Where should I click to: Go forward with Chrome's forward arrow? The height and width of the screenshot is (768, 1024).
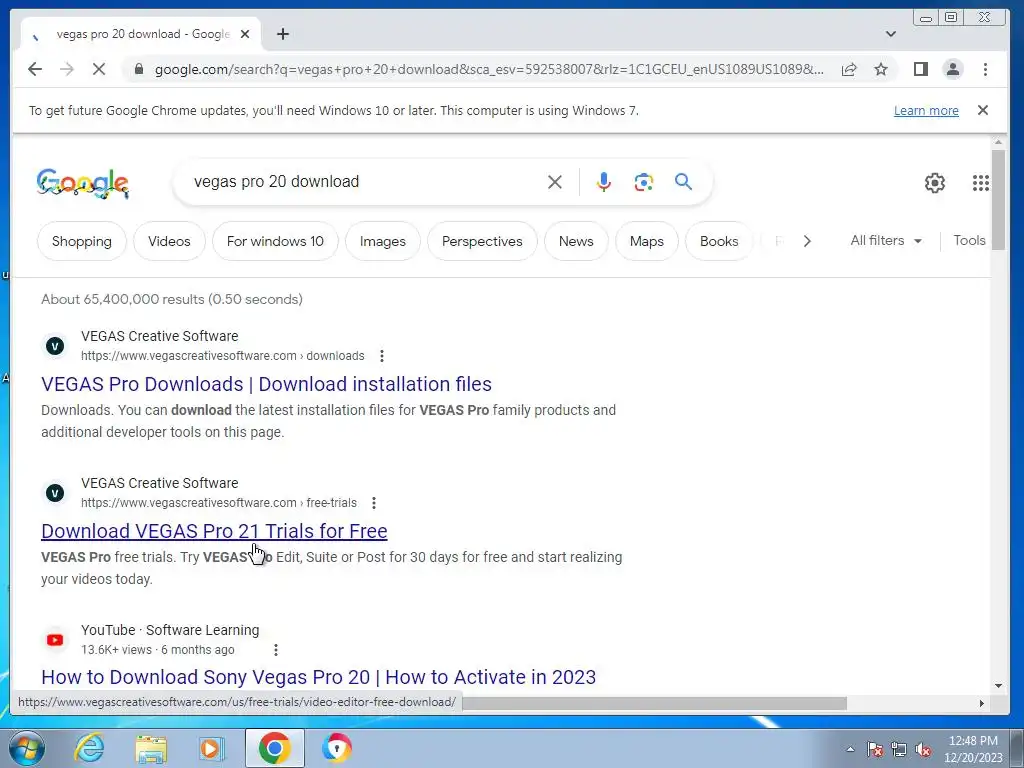[67, 69]
